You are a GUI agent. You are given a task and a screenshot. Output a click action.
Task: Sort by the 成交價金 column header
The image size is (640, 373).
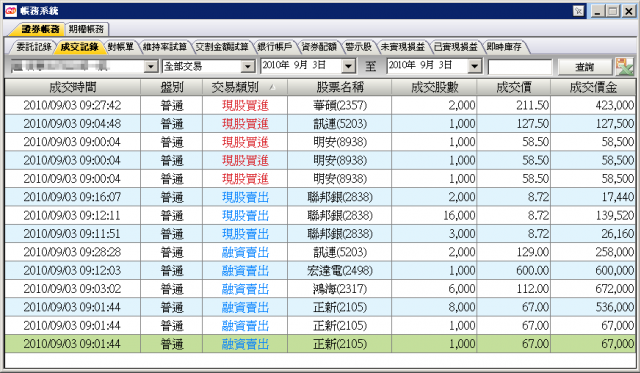[593, 87]
